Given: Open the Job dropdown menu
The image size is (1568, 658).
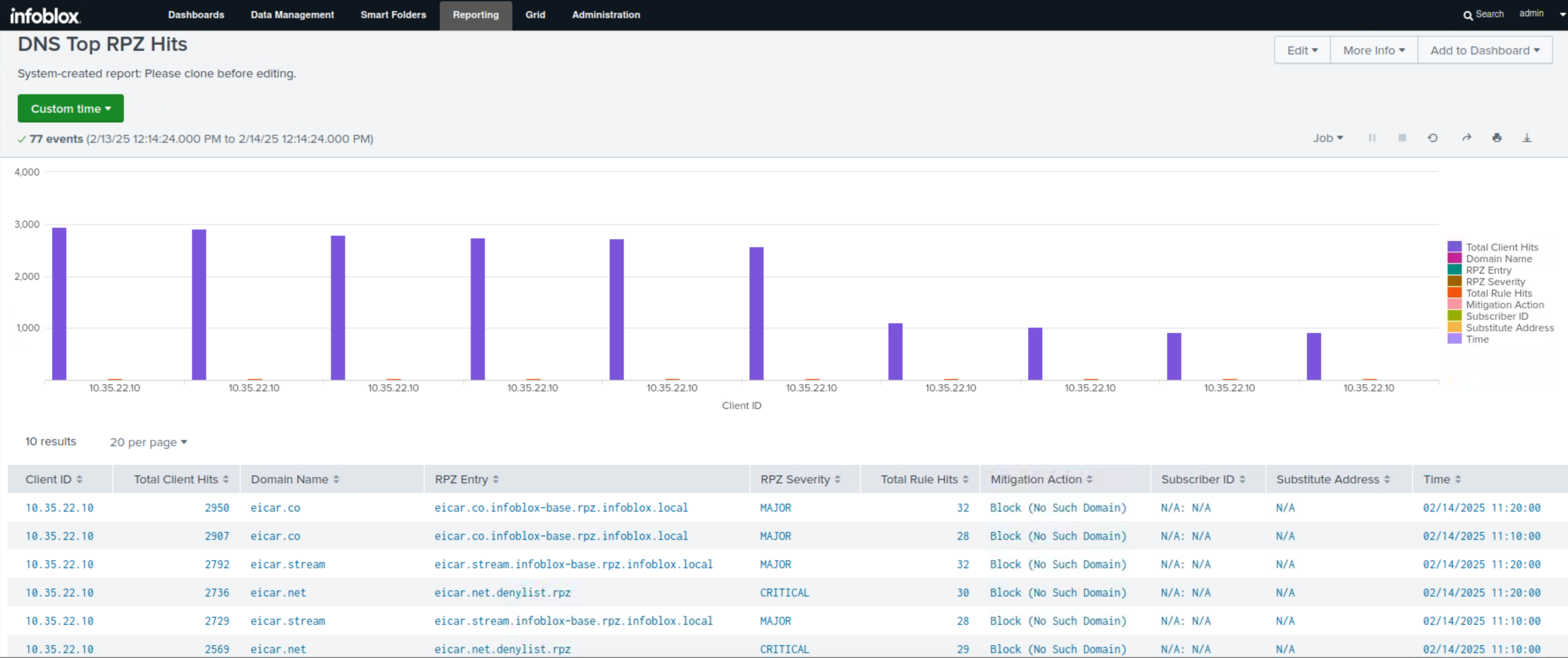Looking at the screenshot, I should (x=1328, y=138).
